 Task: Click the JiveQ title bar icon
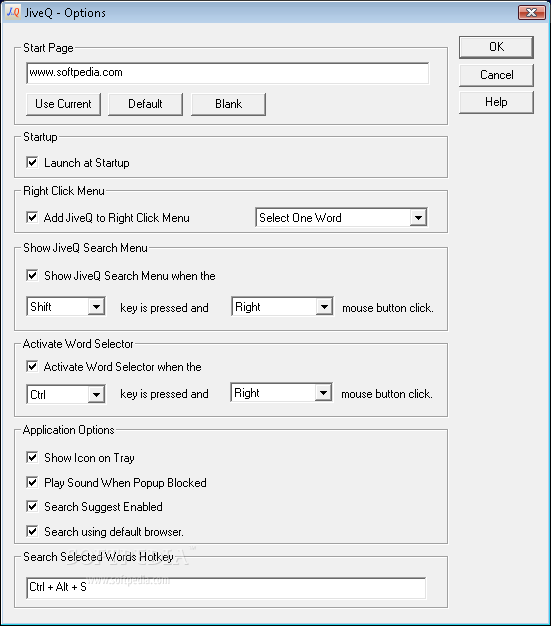pyautogui.click(x=13, y=12)
